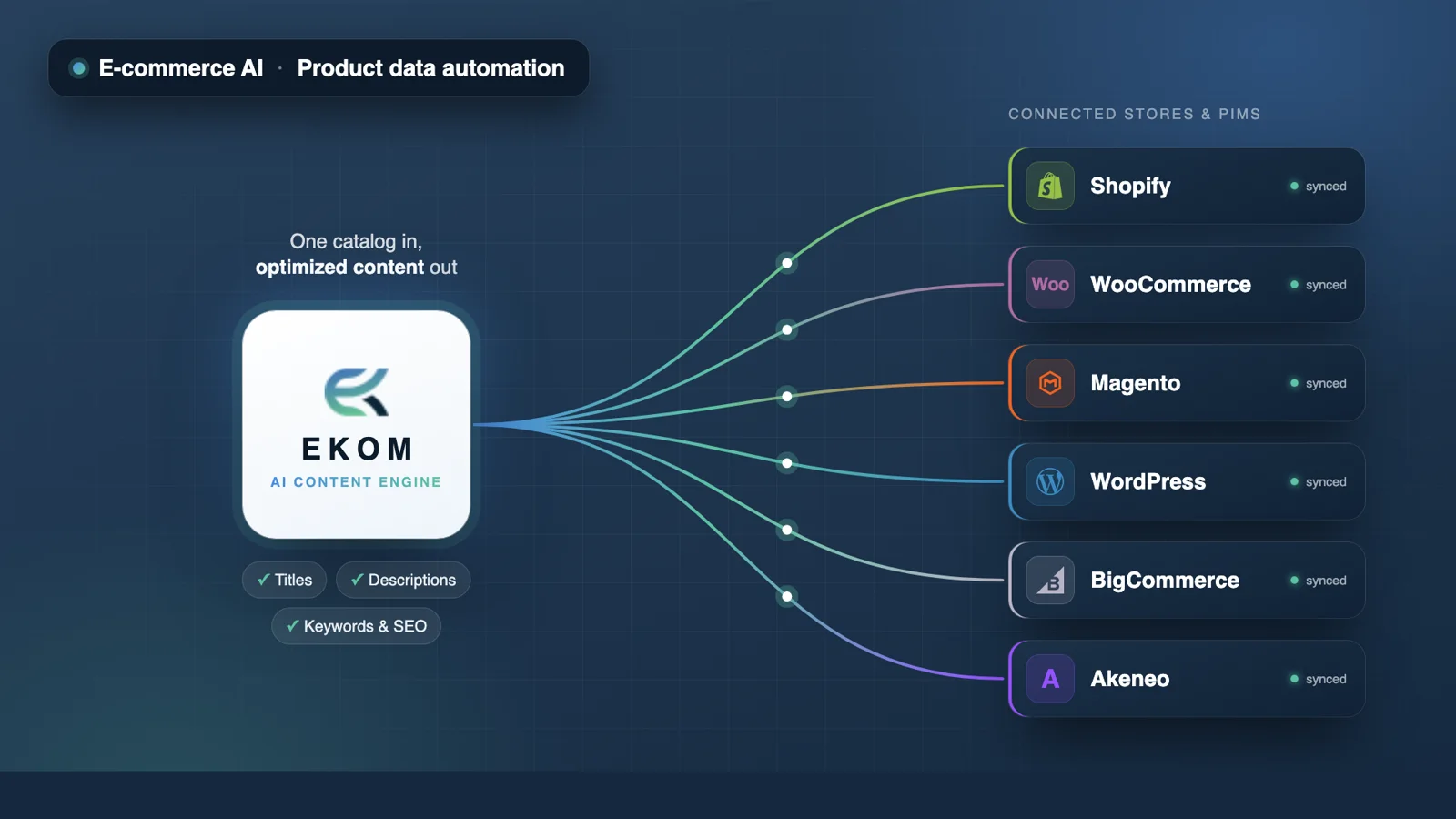The image size is (1456, 819).
Task: Click the WordPress W icon
Action: point(1050,481)
